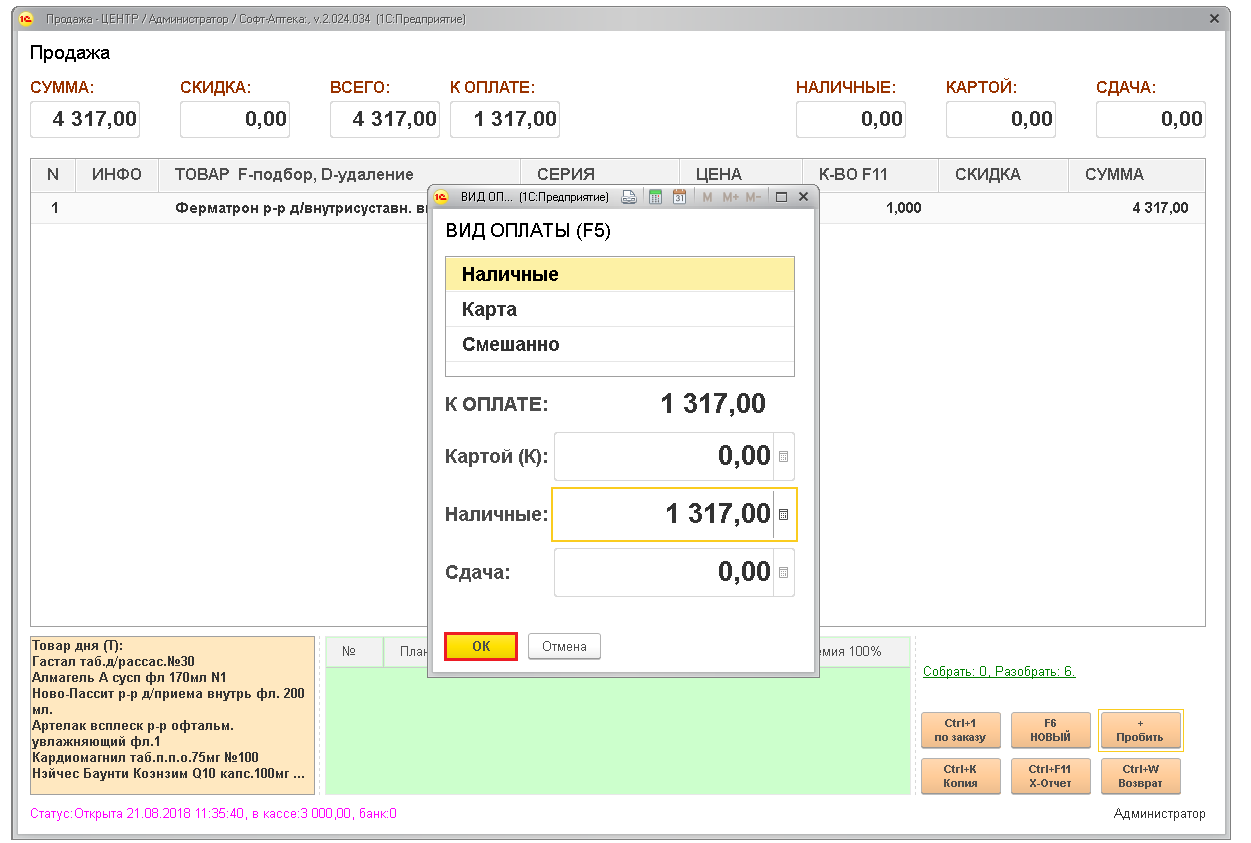Open calculator beside the Наличные field
The height and width of the screenshot is (843, 1251).
point(783,515)
